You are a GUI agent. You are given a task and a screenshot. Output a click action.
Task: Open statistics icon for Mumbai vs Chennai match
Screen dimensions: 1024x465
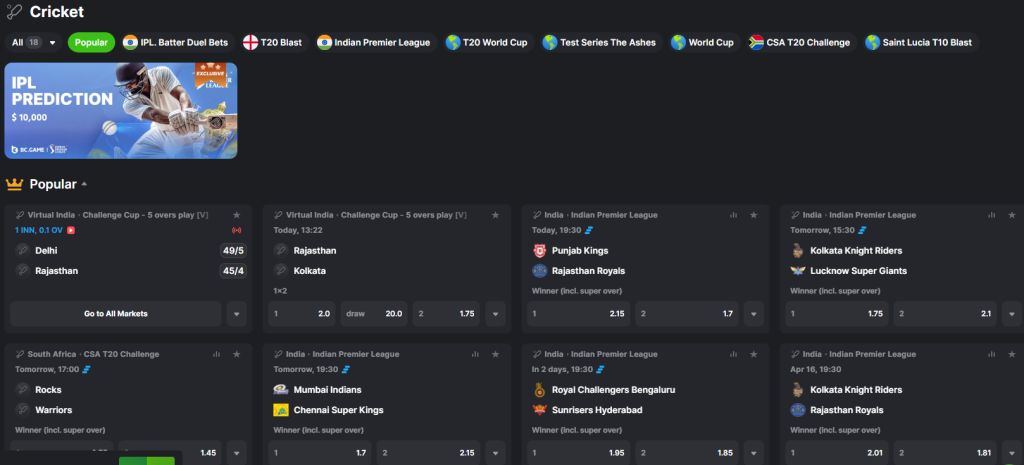475,354
